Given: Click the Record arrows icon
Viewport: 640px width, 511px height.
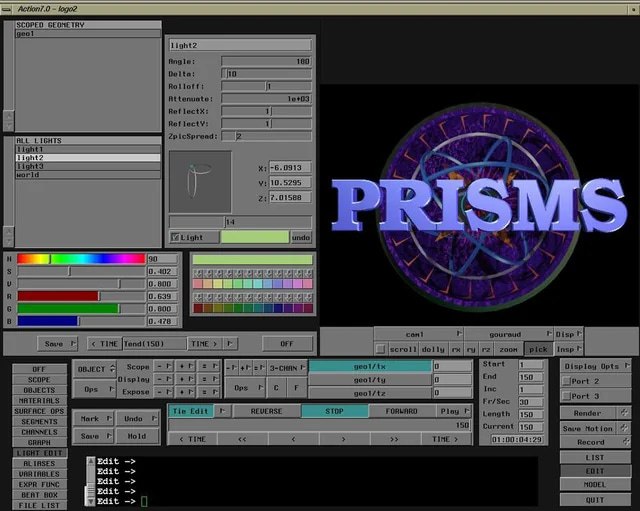Looking at the screenshot, I should 626,442.
